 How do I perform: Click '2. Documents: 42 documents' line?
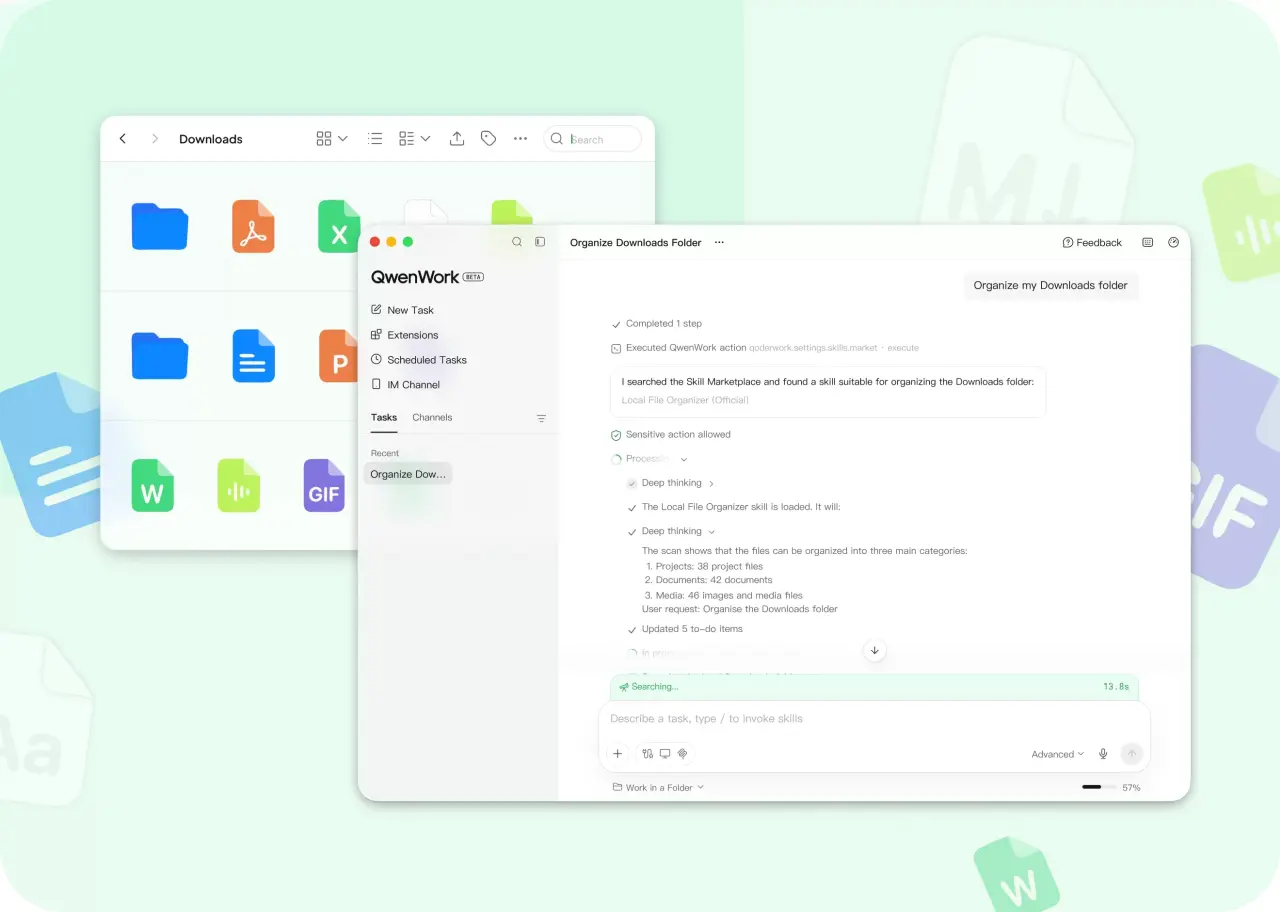coord(708,580)
